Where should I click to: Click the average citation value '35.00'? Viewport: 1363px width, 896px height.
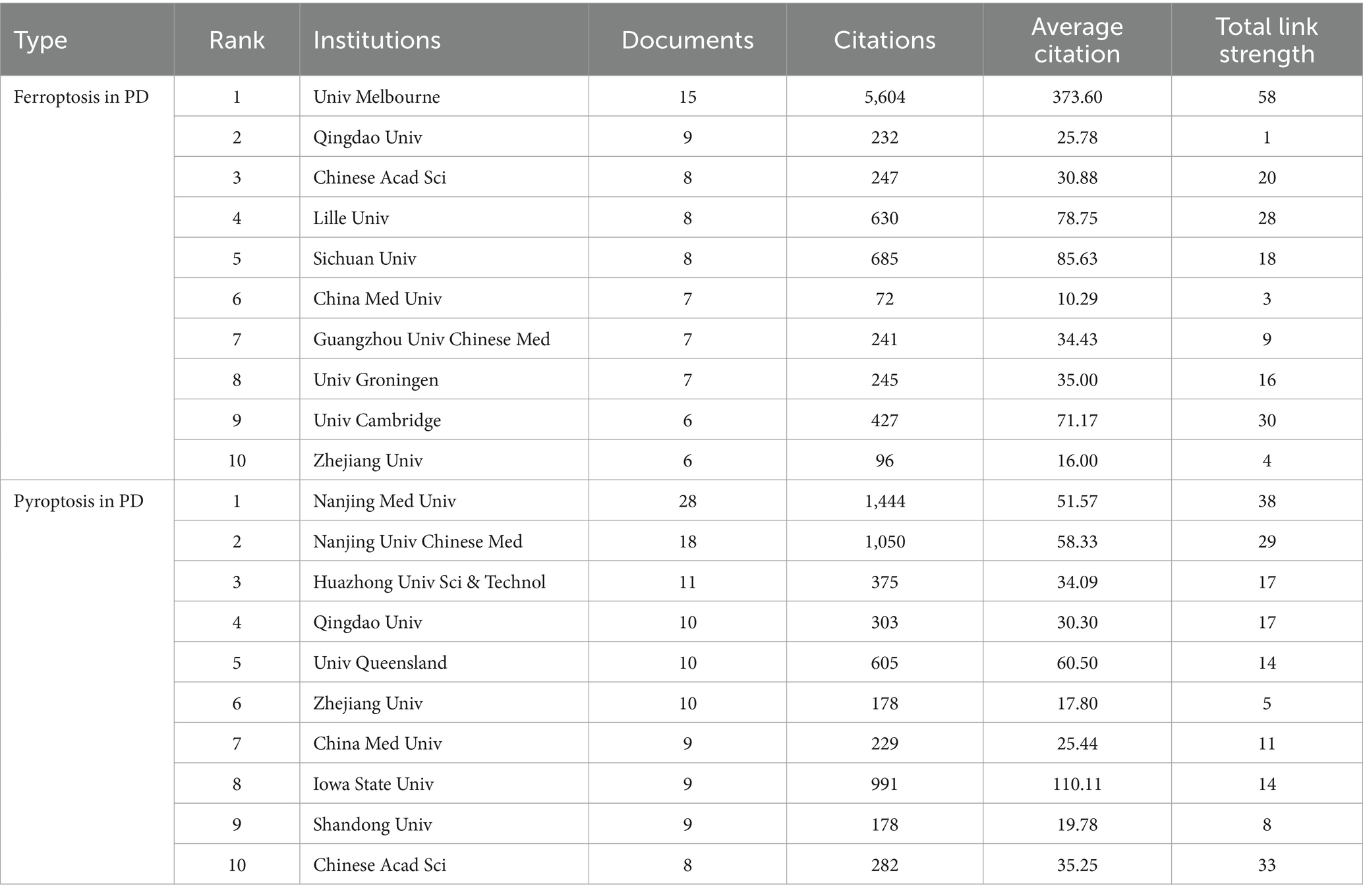click(1077, 380)
